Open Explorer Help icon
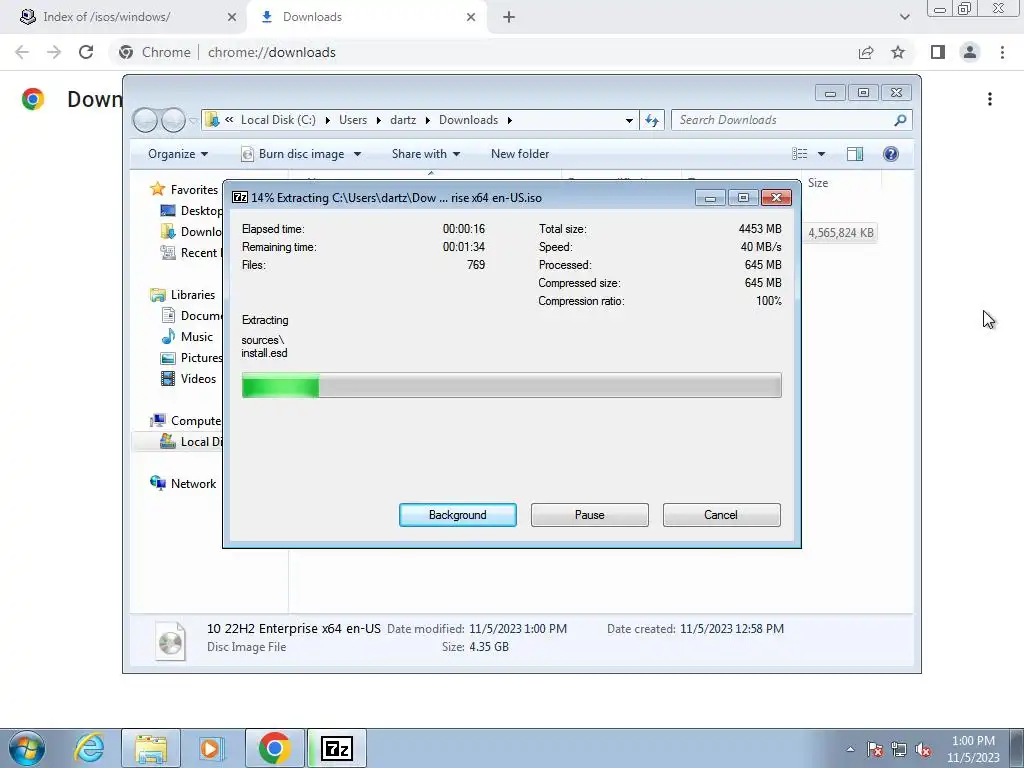 pos(891,154)
